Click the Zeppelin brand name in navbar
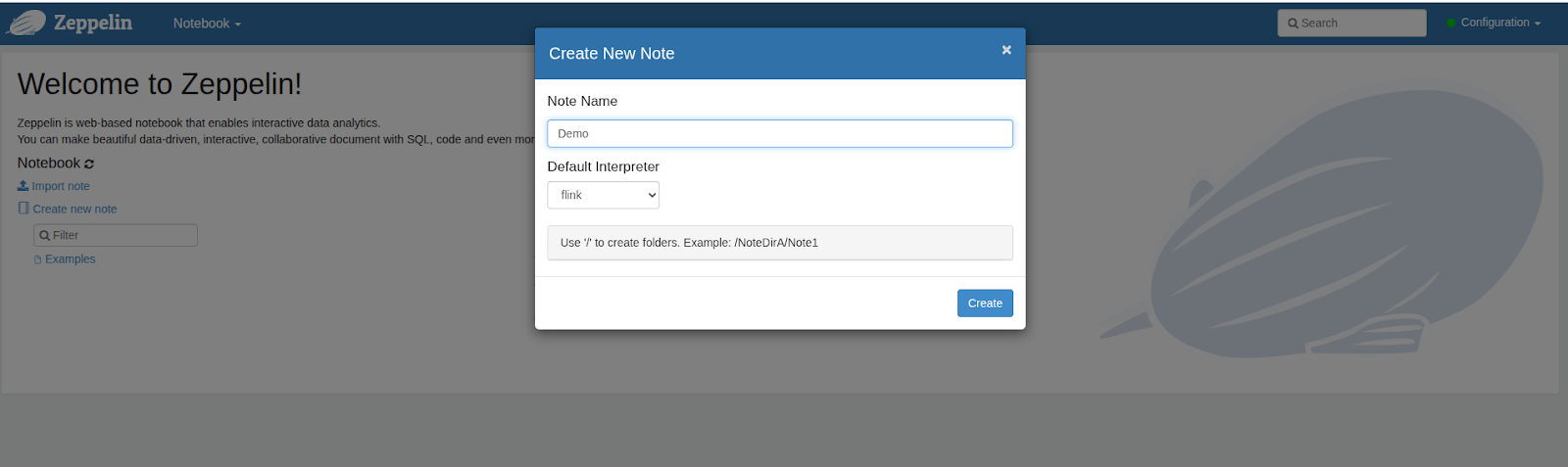Image resolution: width=1568 pixels, height=467 pixels. (x=93, y=23)
